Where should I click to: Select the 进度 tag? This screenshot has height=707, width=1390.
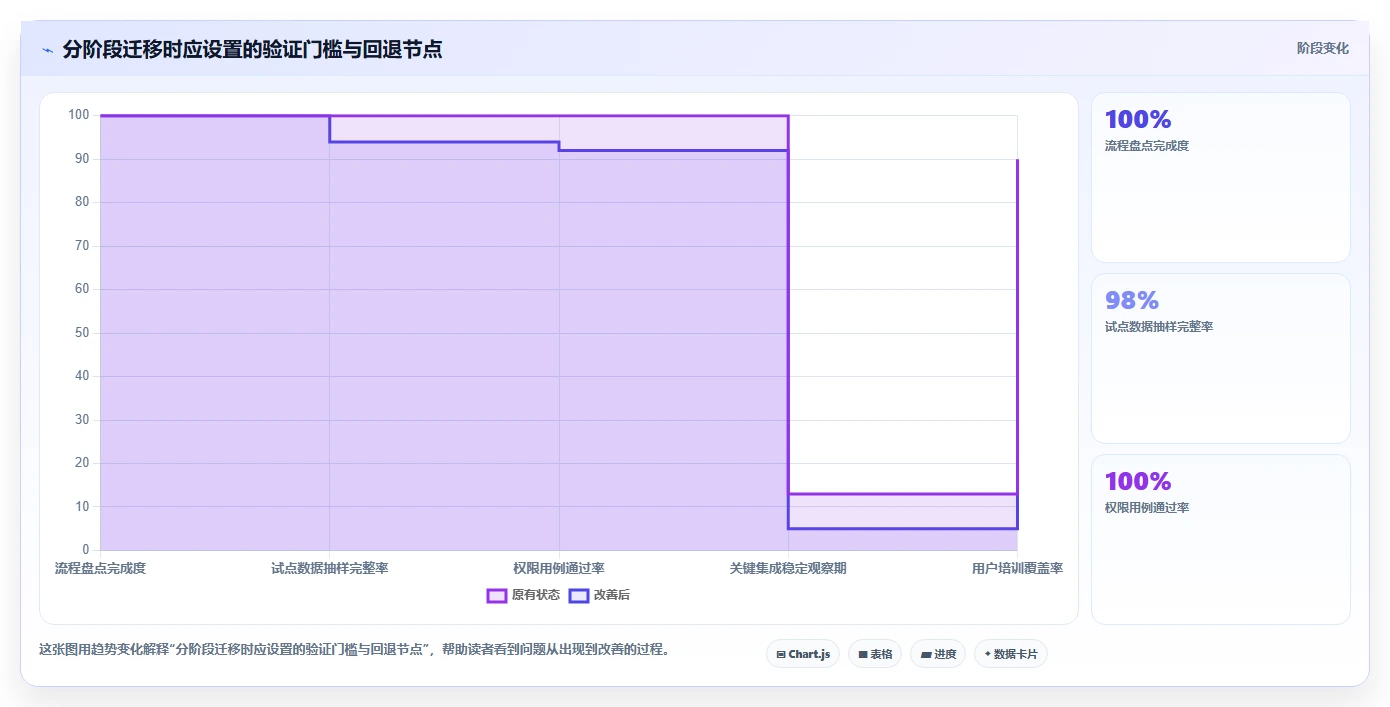point(938,654)
